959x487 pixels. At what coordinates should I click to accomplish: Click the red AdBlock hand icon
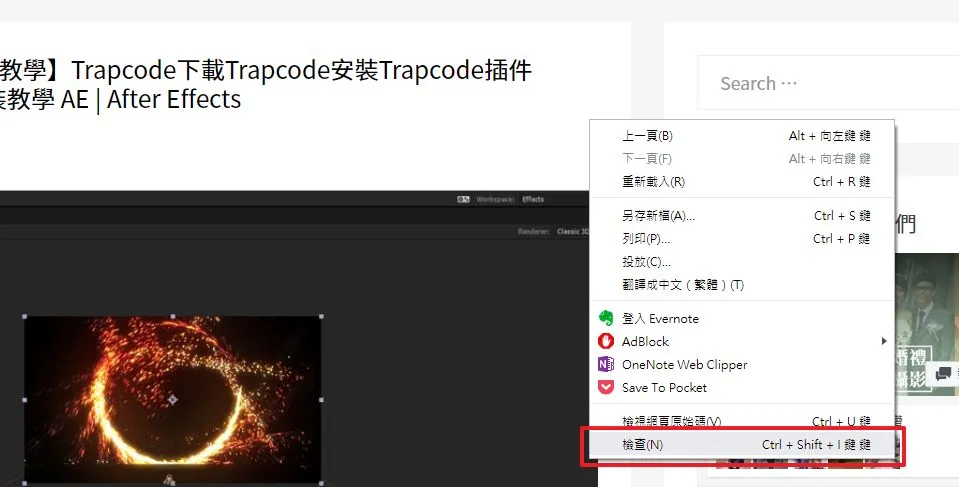click(605, 341)
